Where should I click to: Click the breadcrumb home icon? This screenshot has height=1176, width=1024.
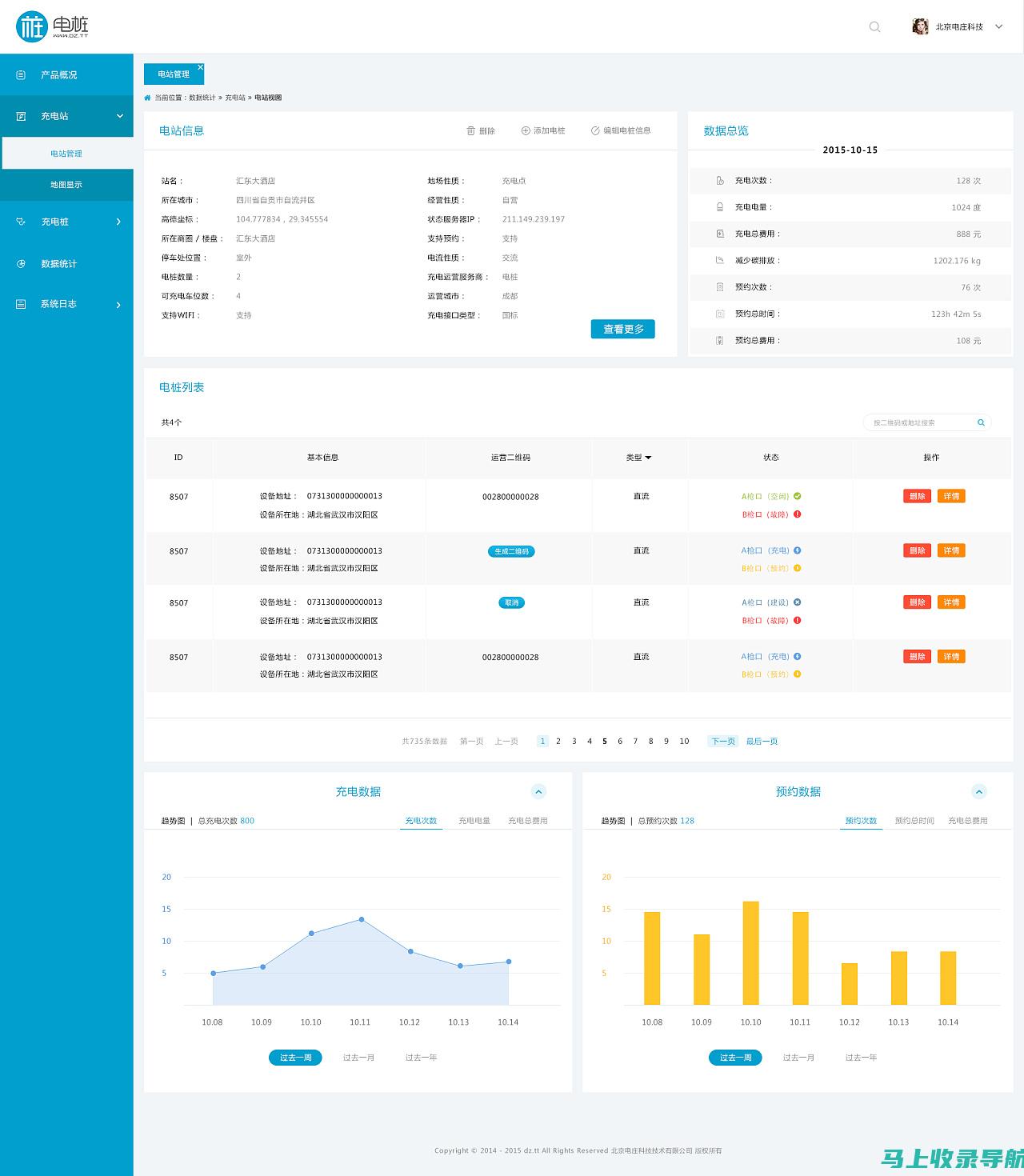click(147, 98)
